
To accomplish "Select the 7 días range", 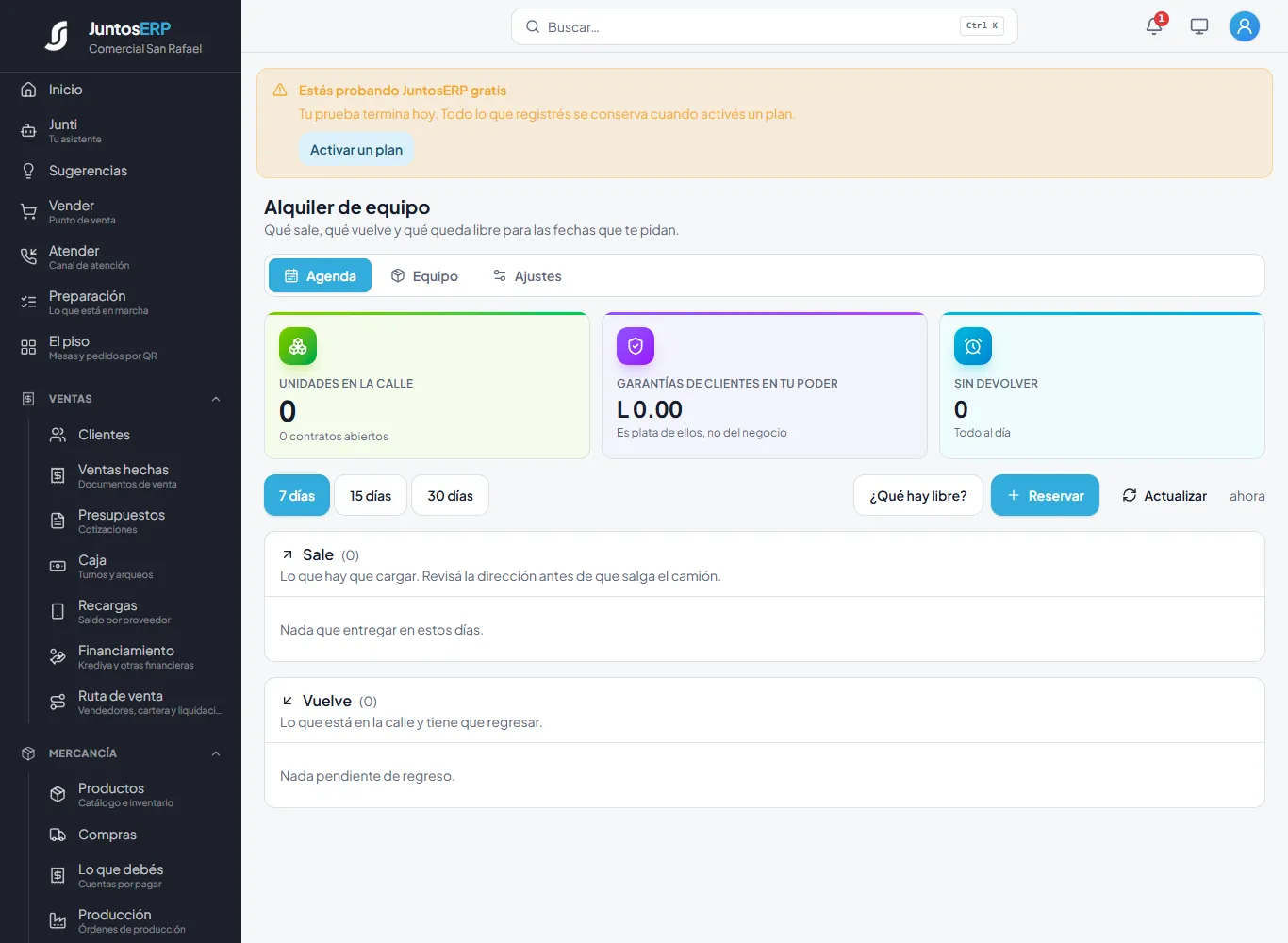I will [297, 495].
